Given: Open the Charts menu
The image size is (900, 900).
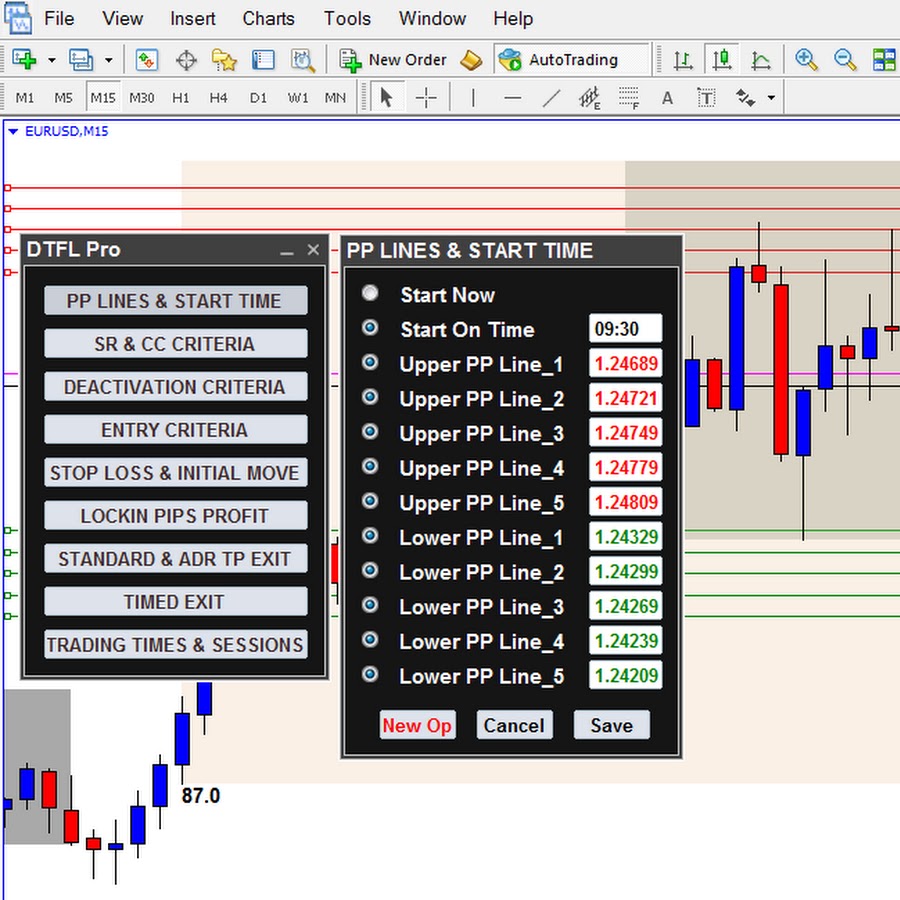Looking at the screenshot, I should tap(268, 18).
